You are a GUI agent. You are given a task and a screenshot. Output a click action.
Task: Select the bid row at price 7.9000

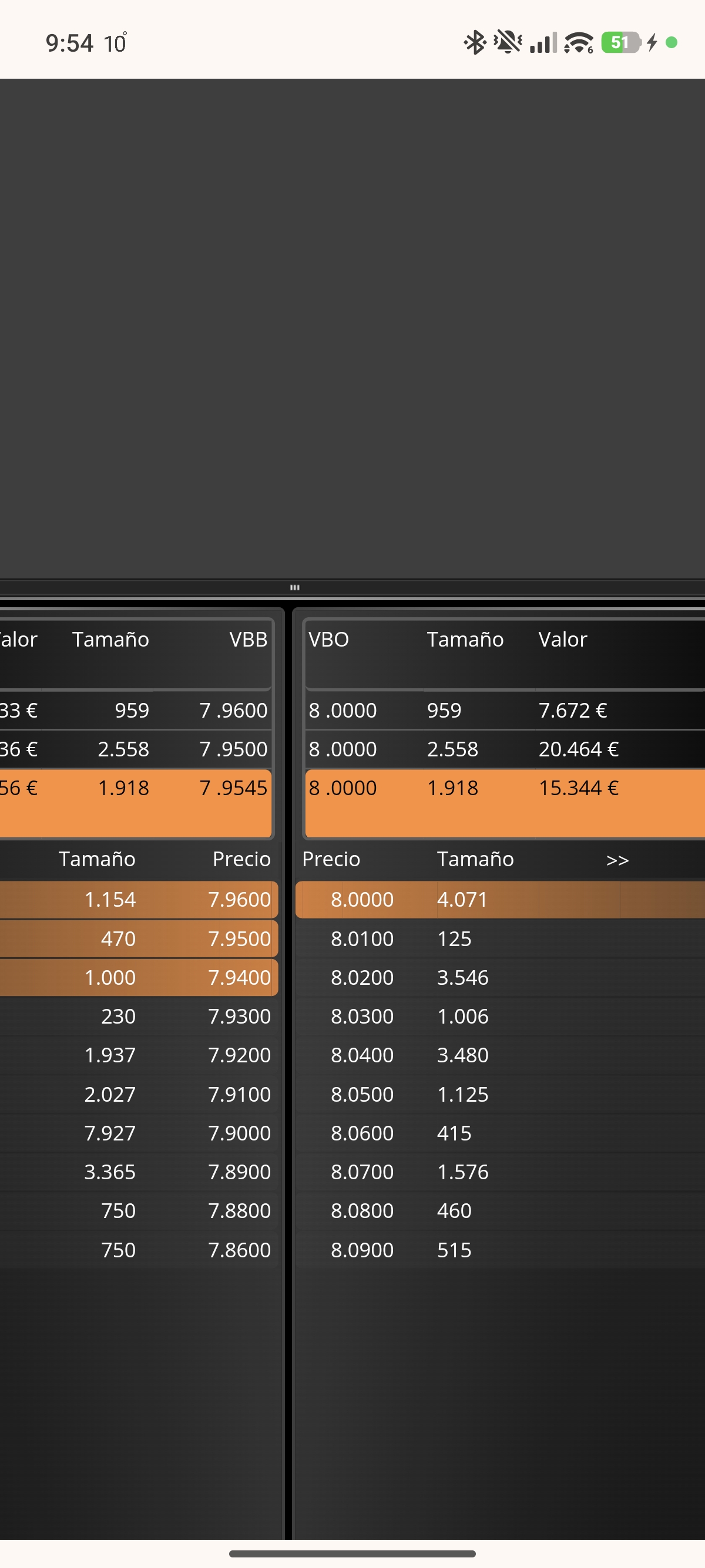click(x=139, y=1133)
